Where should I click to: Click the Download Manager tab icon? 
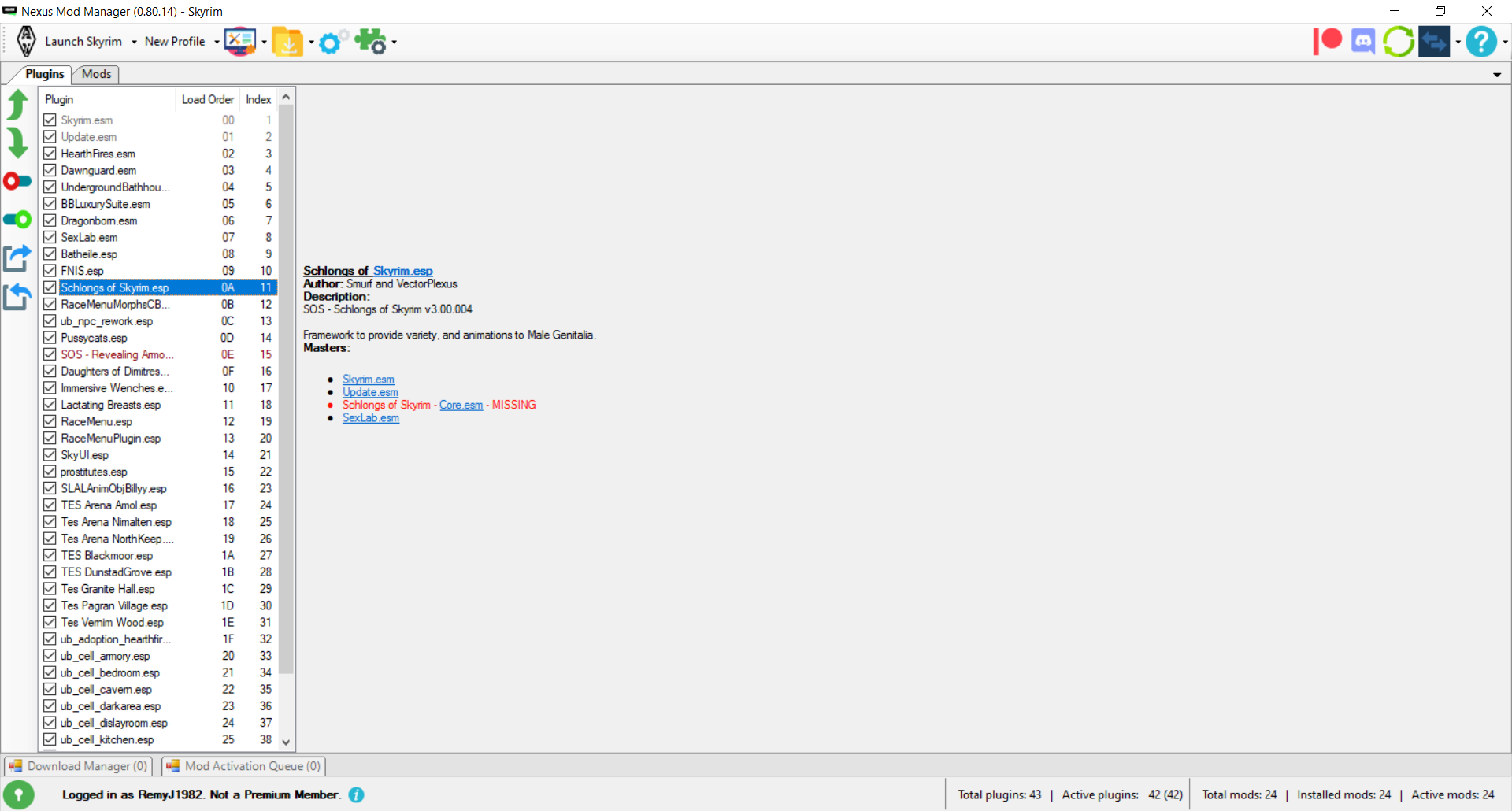click(15, 766)
